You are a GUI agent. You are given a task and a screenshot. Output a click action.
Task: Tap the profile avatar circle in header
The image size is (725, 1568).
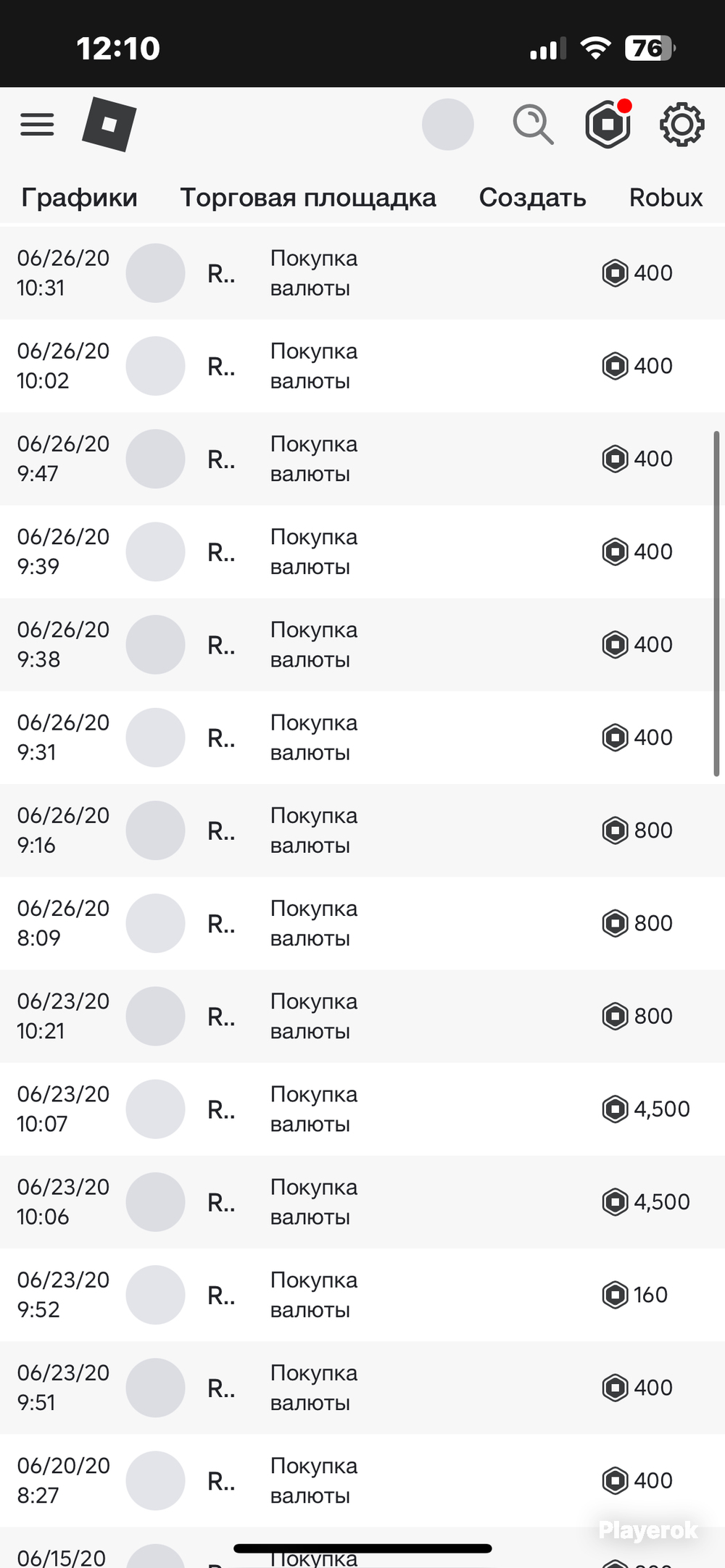point(448,125)
